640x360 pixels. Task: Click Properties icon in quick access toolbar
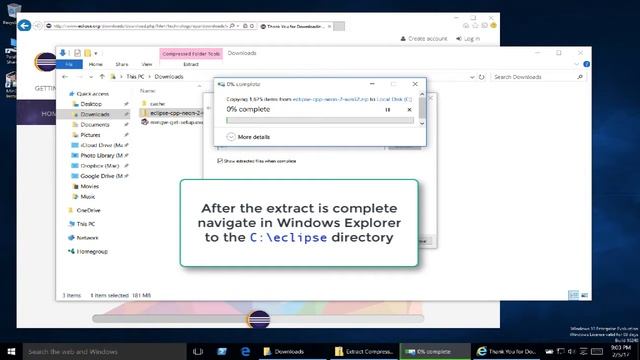point(77,53)
